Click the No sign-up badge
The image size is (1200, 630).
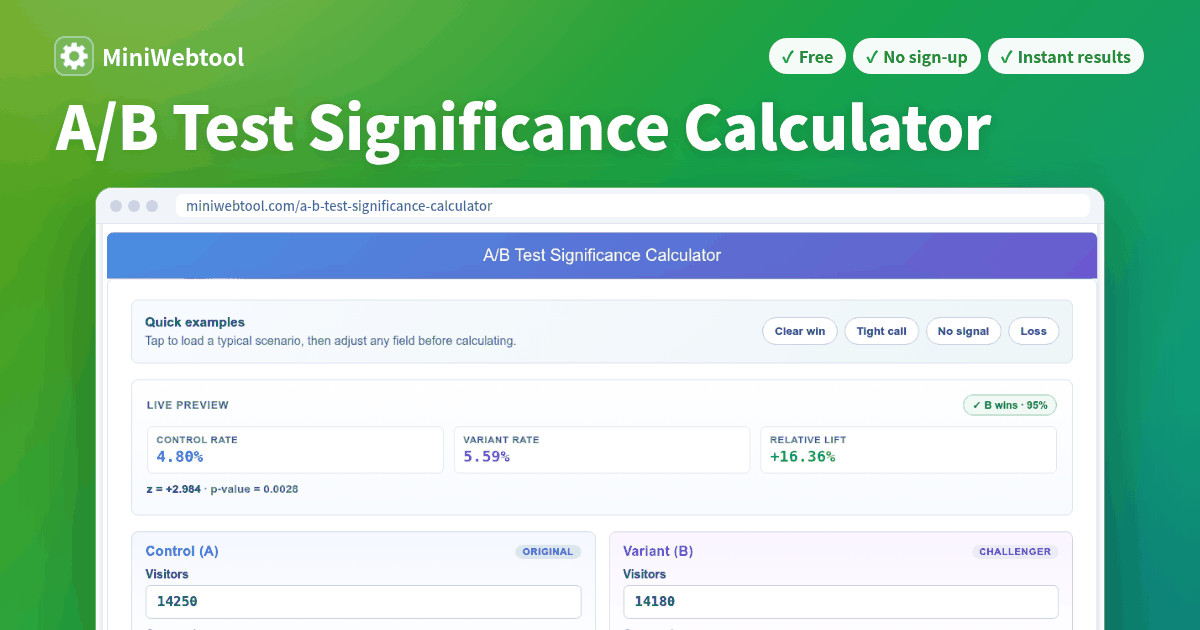pos(916,57)
